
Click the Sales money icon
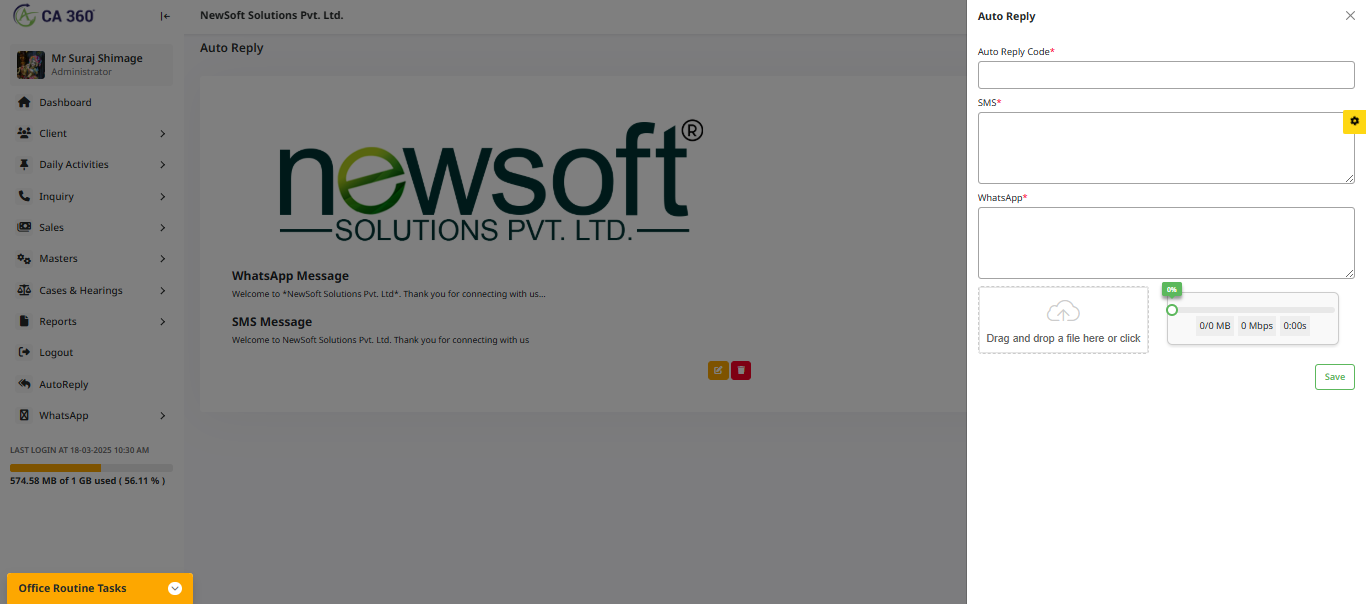24,228
